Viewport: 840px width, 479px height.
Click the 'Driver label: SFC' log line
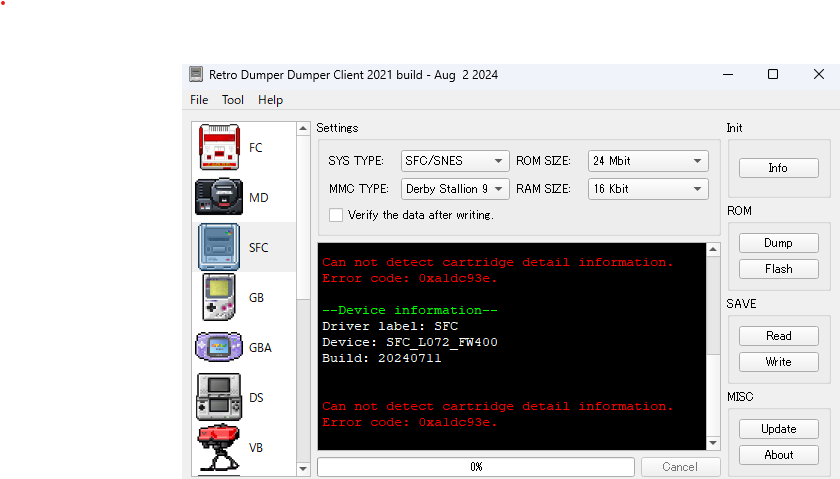click(x=390, y=326)
